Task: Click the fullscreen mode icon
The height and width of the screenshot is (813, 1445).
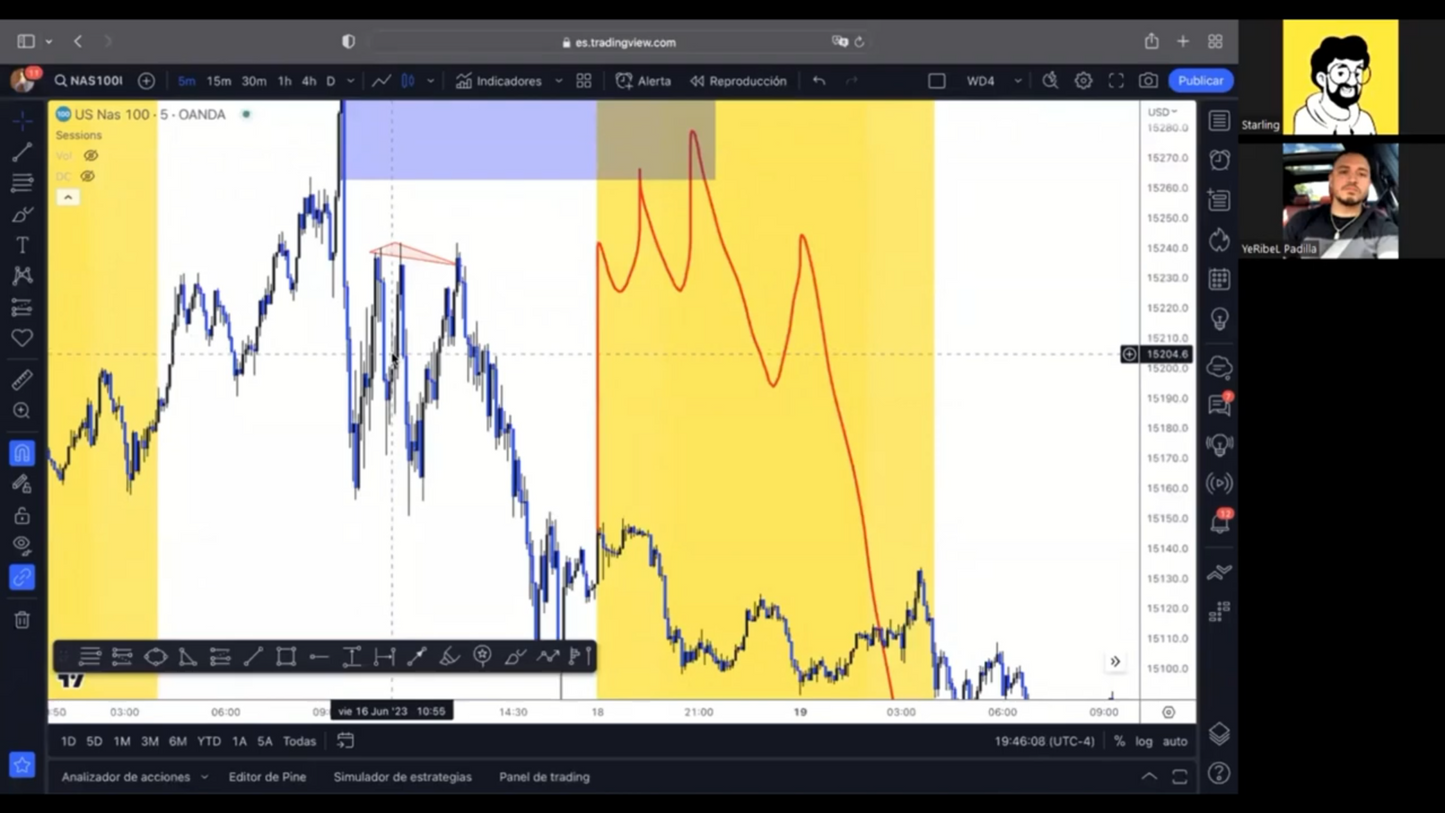Action: point(1116,81)
